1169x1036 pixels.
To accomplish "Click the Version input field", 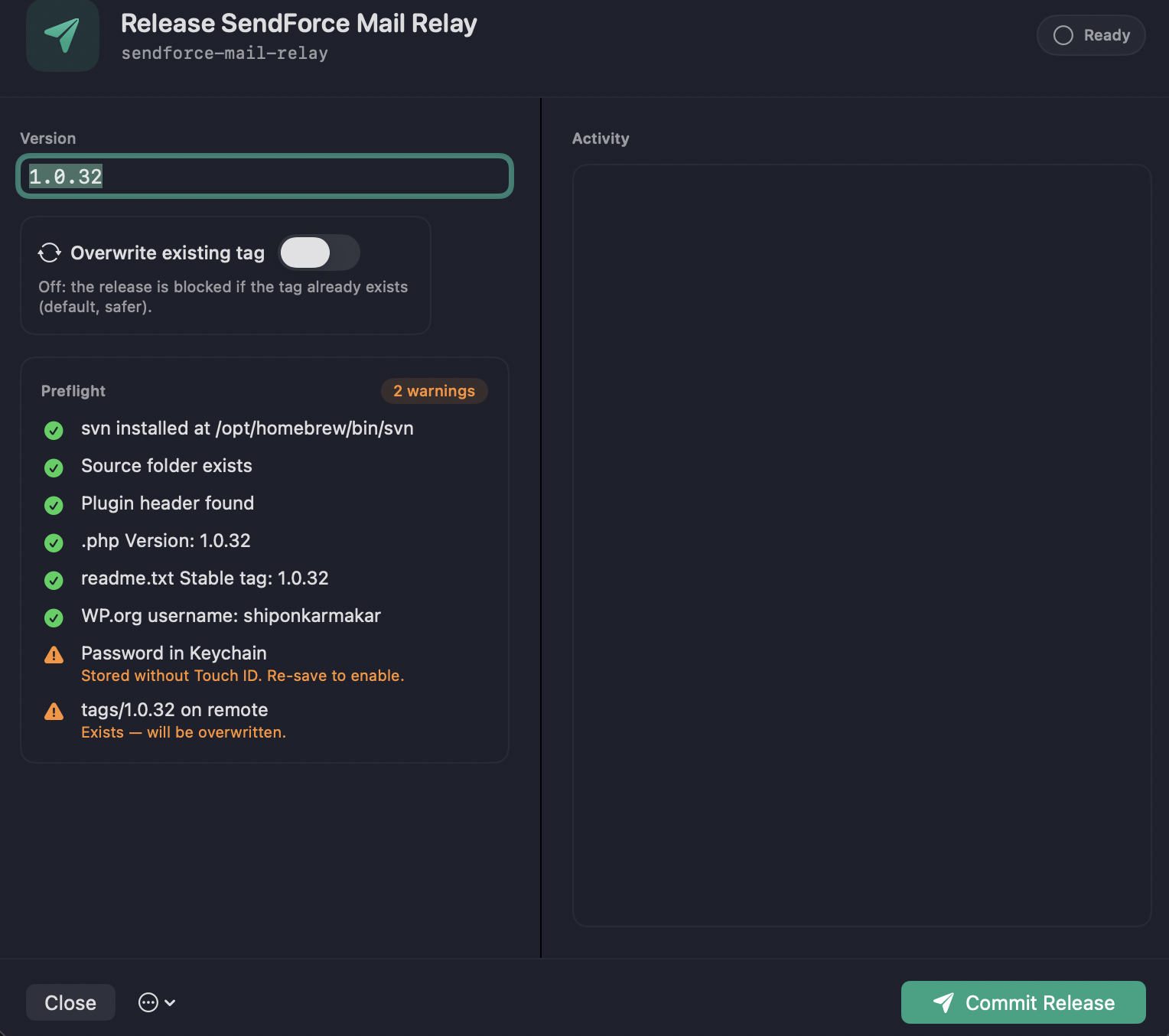I will (265, 177).
